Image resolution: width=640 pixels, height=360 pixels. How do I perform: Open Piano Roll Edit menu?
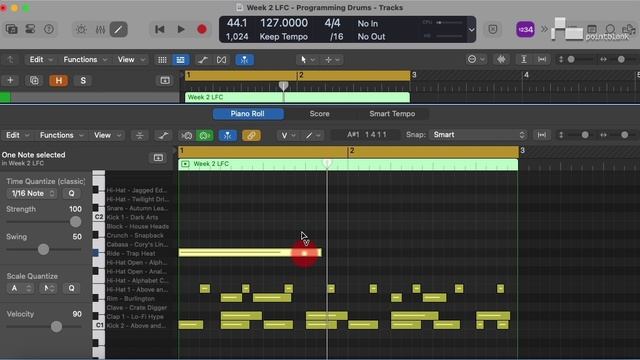pyautogui.click(x=17, y=135)
